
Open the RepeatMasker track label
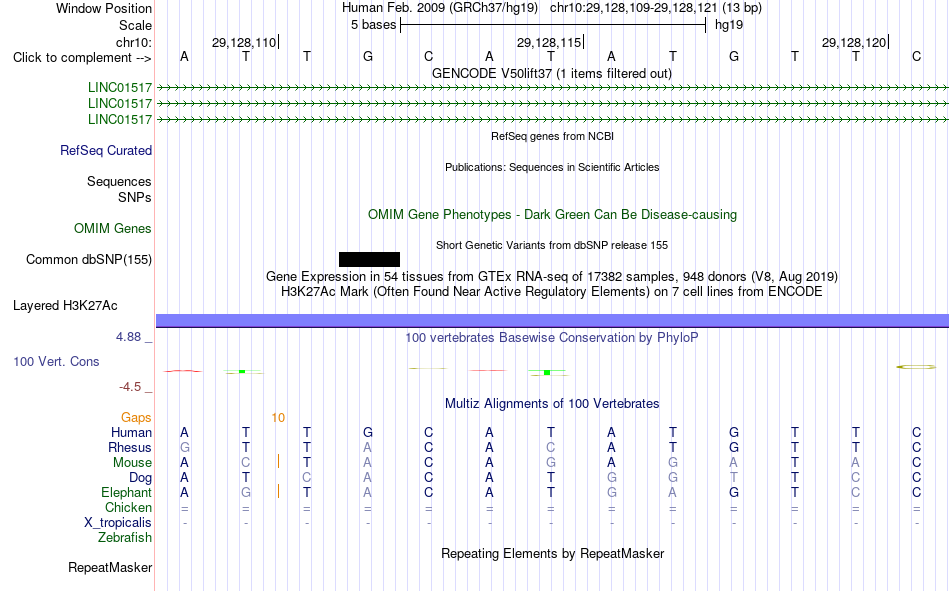pyautogui.click(x=110, y=568)
